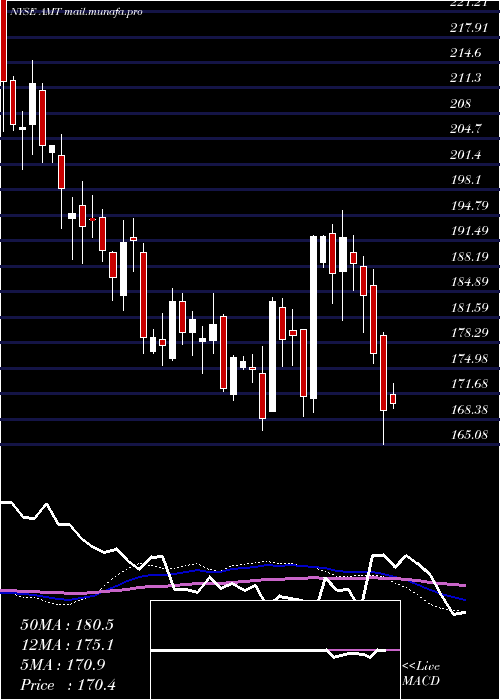500x700 pixels.
Task: Select the 174.98 price axis label
Action: (x=469, y=358)
